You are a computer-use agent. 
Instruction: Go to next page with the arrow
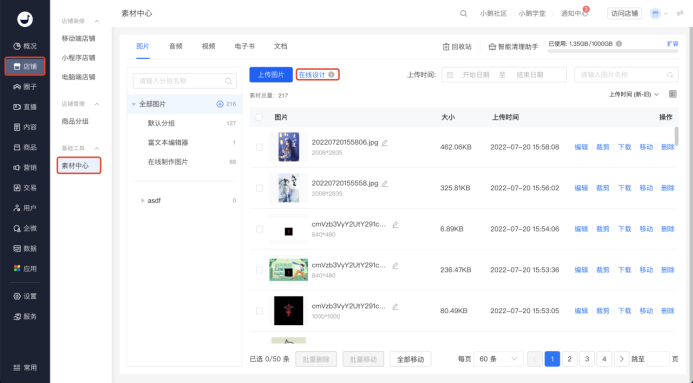(621, 359)
